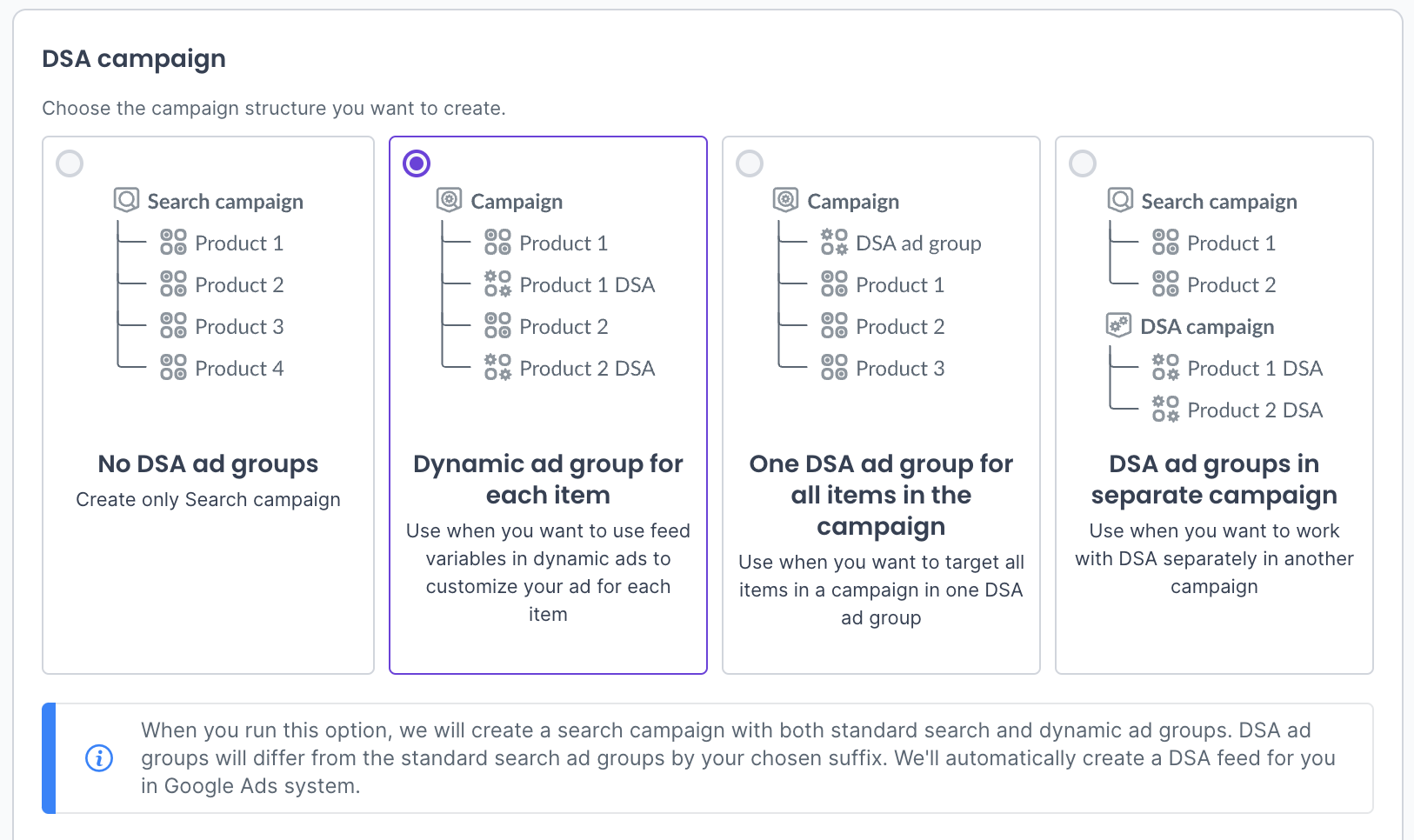Click the "Dynamic ad group for each item" title
The image size is (1414, 840).
point(548,479)
